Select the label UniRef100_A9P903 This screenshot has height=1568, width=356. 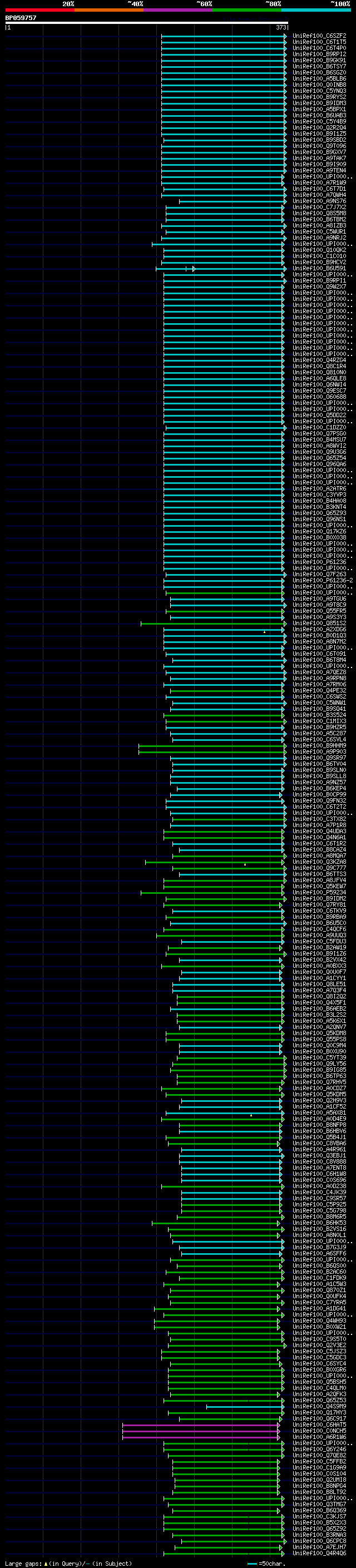[x=319, y=752]
